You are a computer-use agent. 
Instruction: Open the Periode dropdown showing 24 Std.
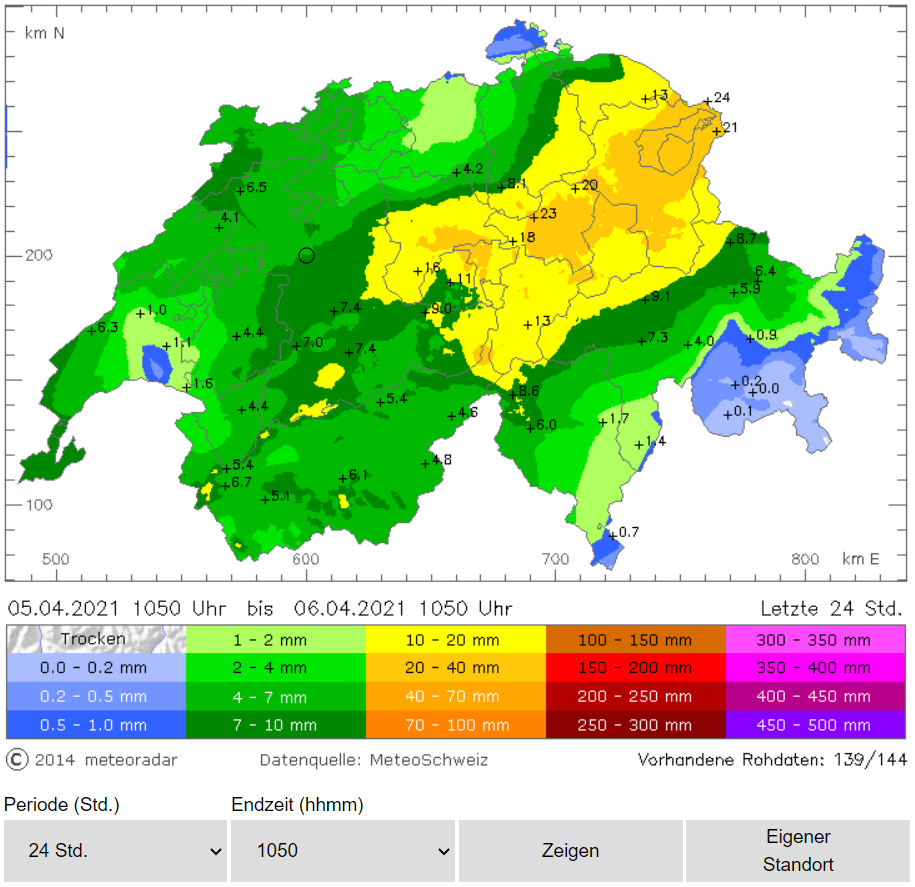[116, 851]
